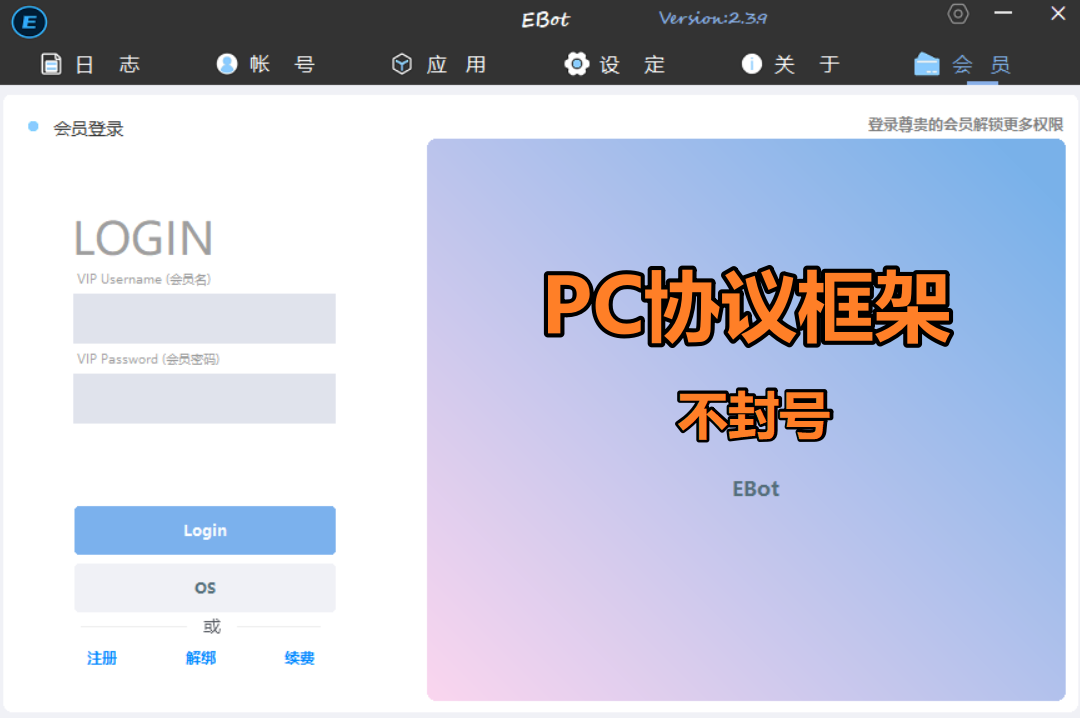This screenshot has height=718, width=1080.
Task: Open the 注册 register link
Action: point(102,658)
